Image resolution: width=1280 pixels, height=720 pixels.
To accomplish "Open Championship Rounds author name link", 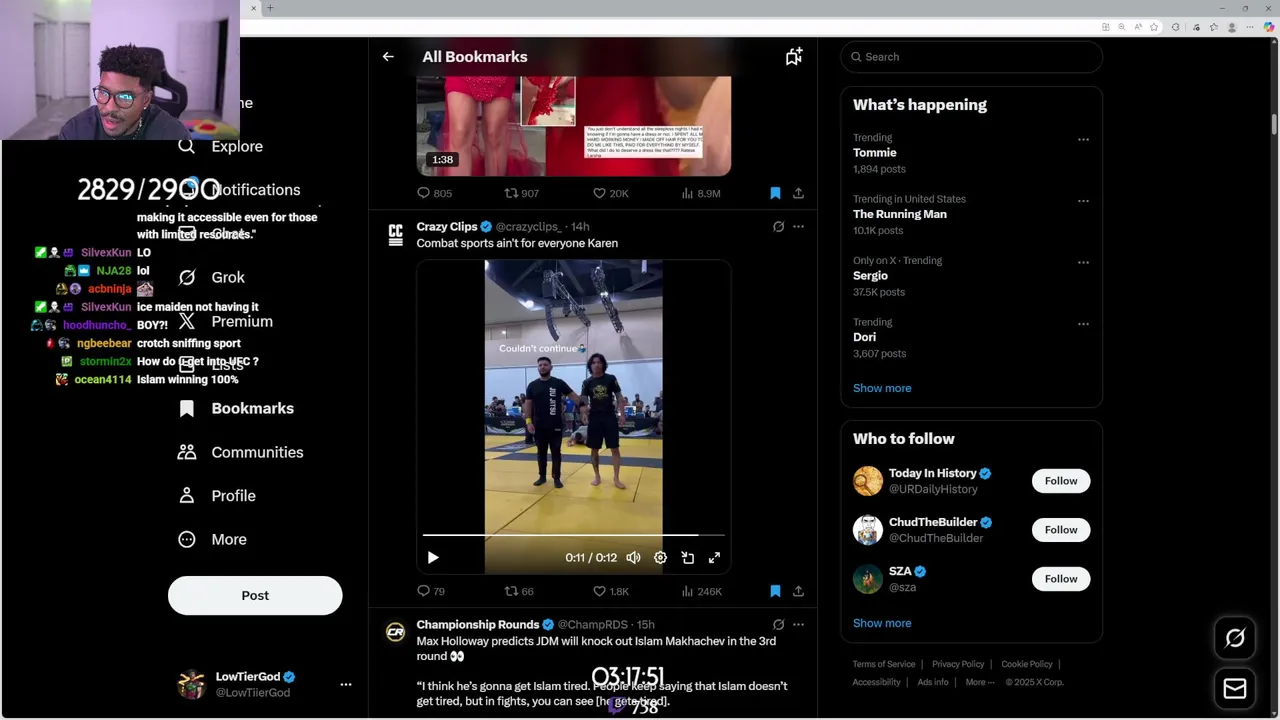I will point(478,625).
